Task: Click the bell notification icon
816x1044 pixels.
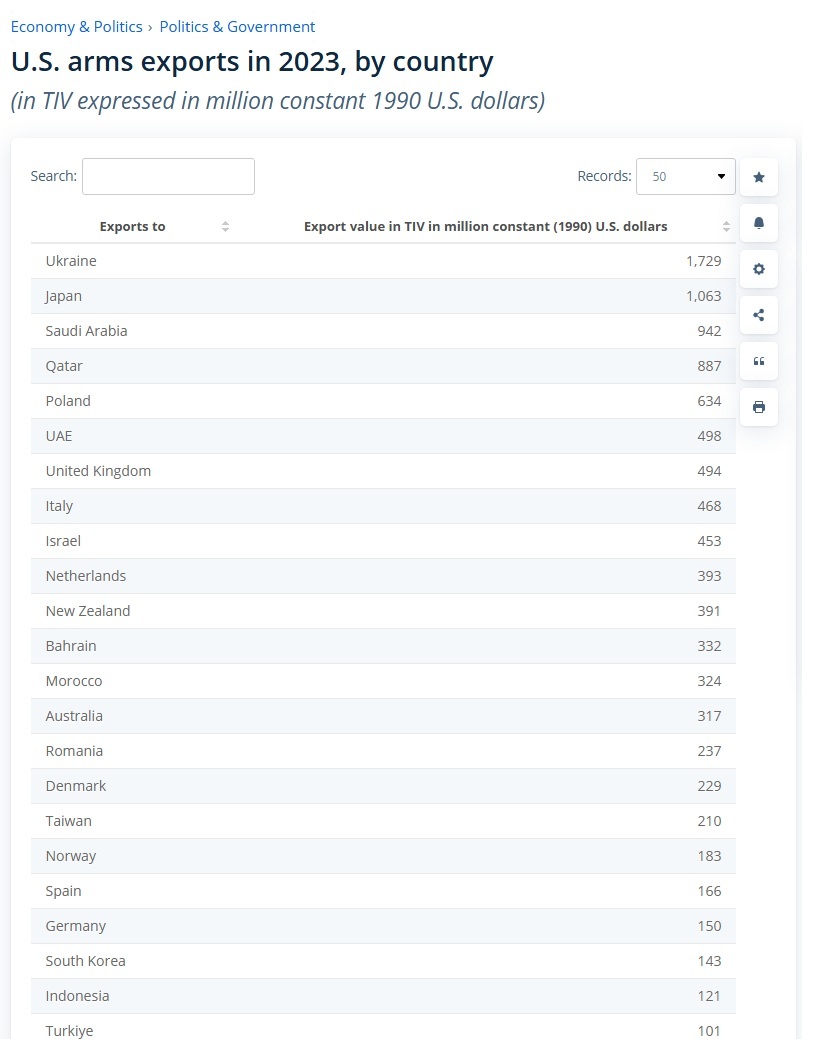Action: coord(758,223)
